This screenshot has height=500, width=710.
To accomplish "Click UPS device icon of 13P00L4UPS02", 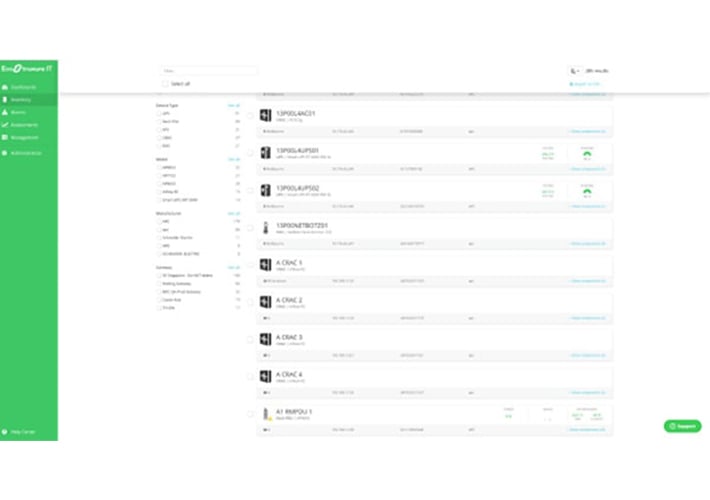I will click(x=266, y=190).
